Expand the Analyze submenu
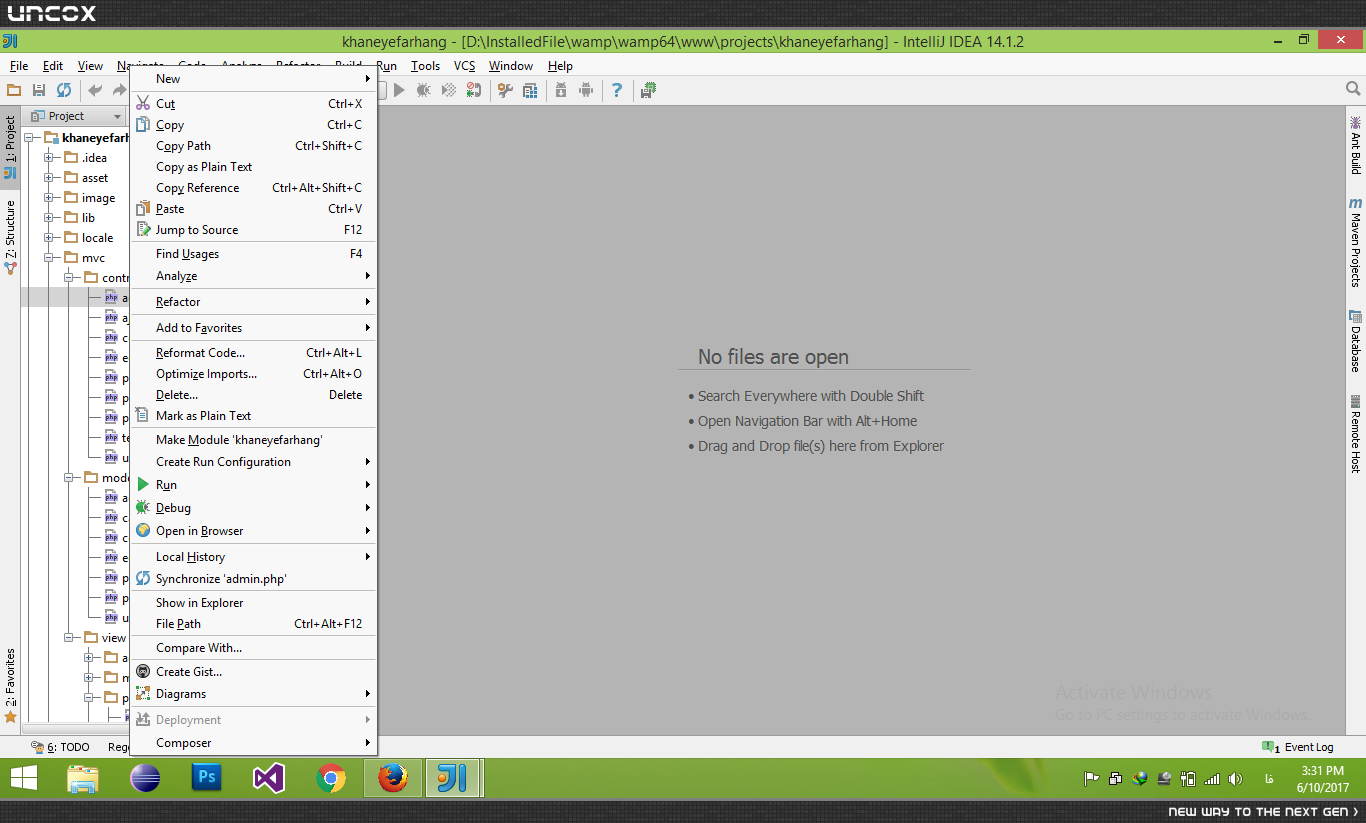1366x823 pixels. tap(254, 276)
